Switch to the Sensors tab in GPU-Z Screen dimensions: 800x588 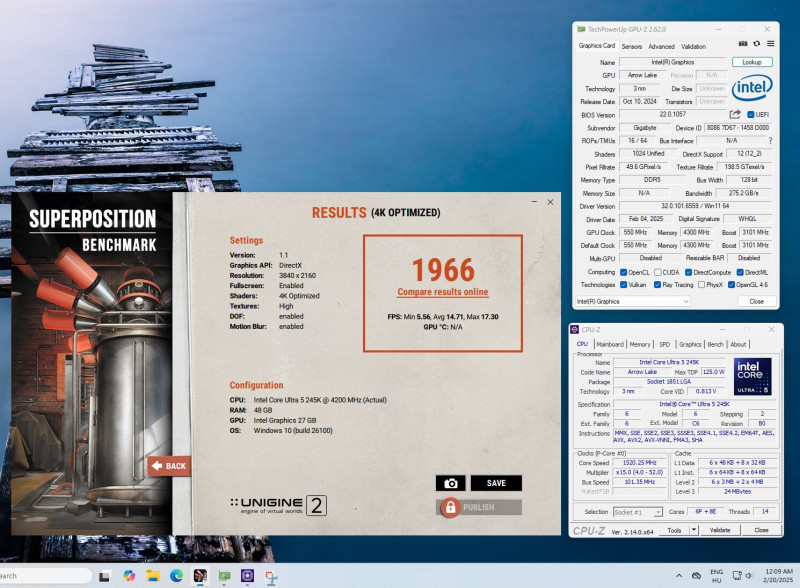pos(632,46)
